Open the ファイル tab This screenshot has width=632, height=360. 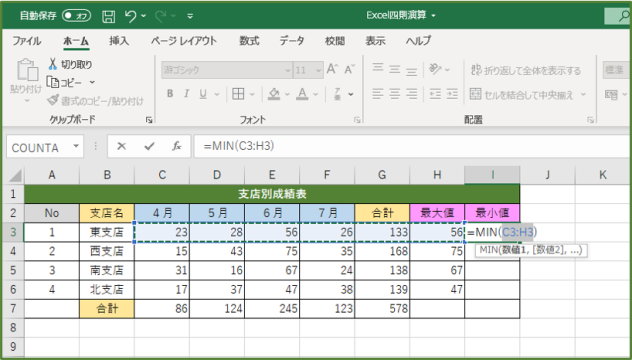click(27, 41)
